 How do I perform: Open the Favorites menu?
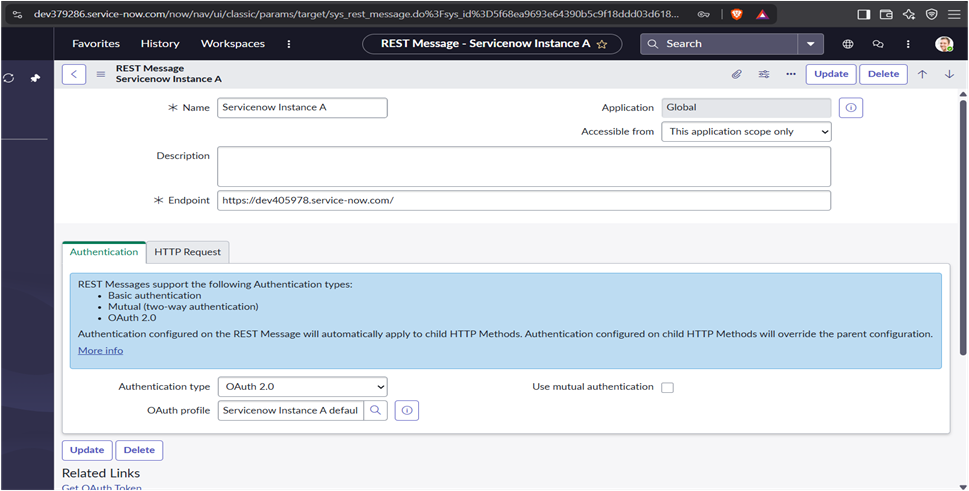point(96,44)
